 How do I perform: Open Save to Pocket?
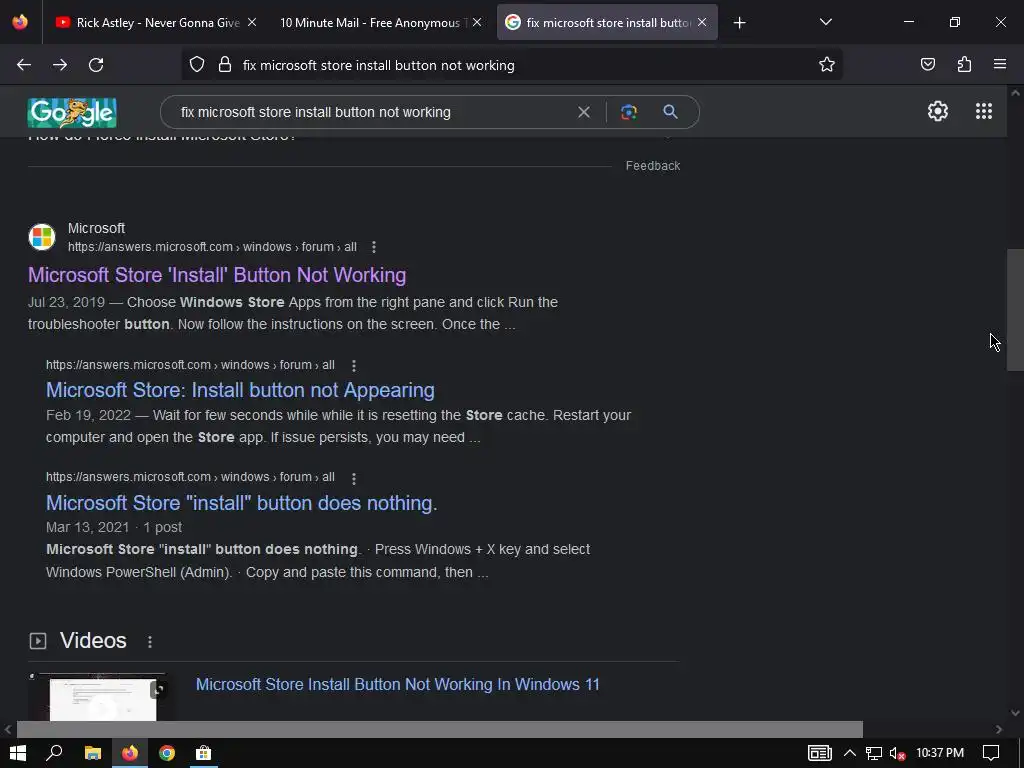point(927,65)
